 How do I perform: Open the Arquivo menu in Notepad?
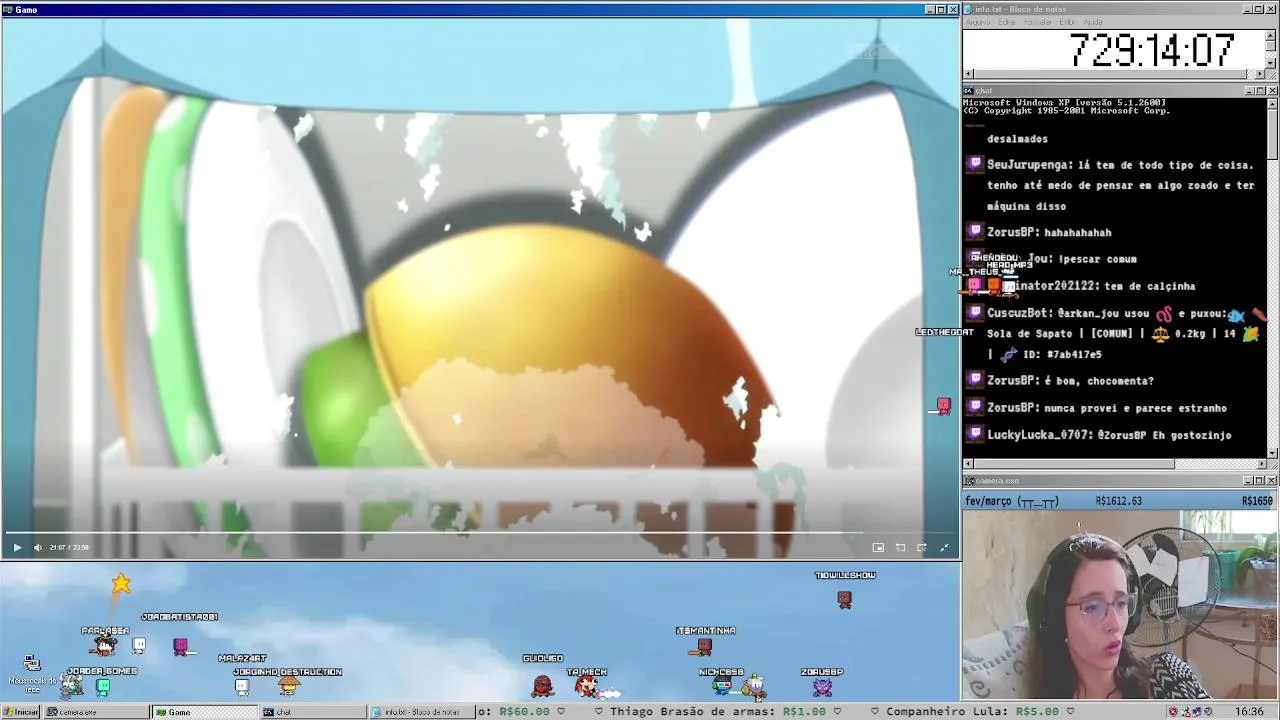point(978,22)
